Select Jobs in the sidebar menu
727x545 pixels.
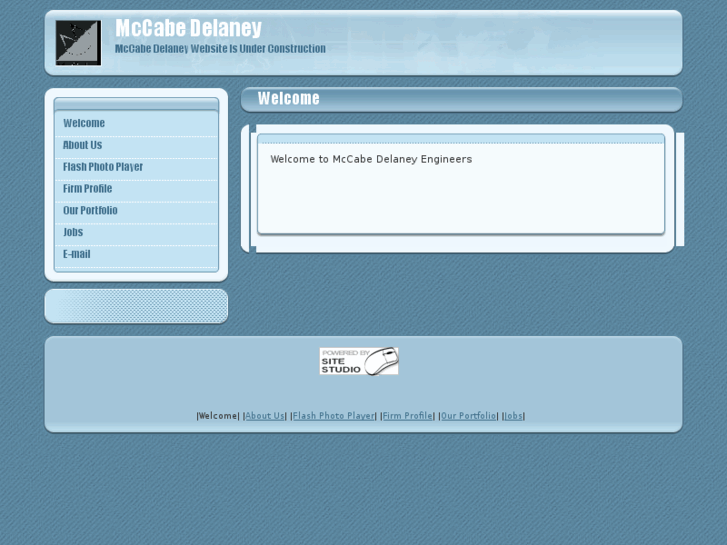(73, 232)
